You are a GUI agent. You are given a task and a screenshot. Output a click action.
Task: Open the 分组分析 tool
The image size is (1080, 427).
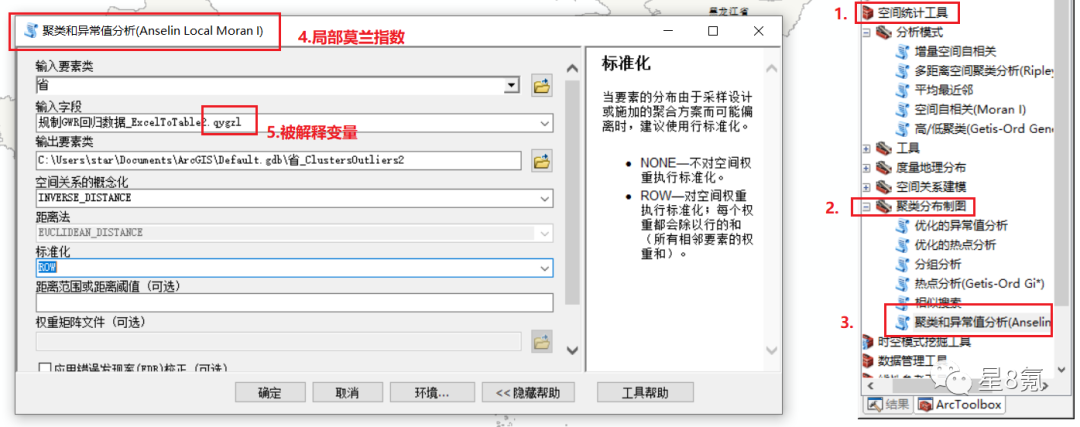click(x=938, y=264)
